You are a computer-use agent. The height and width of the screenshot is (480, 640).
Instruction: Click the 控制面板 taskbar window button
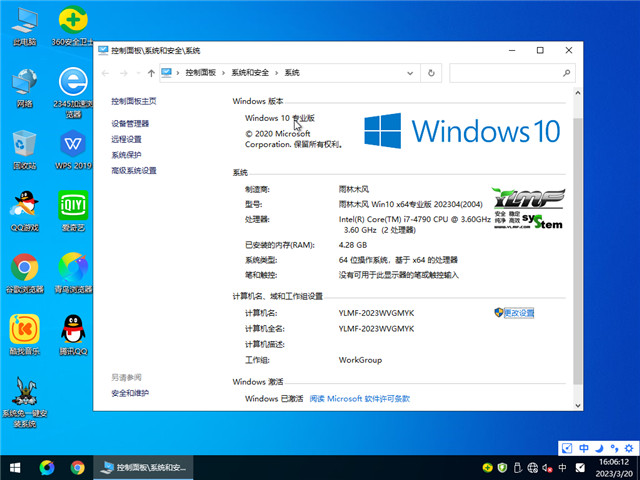143,467
